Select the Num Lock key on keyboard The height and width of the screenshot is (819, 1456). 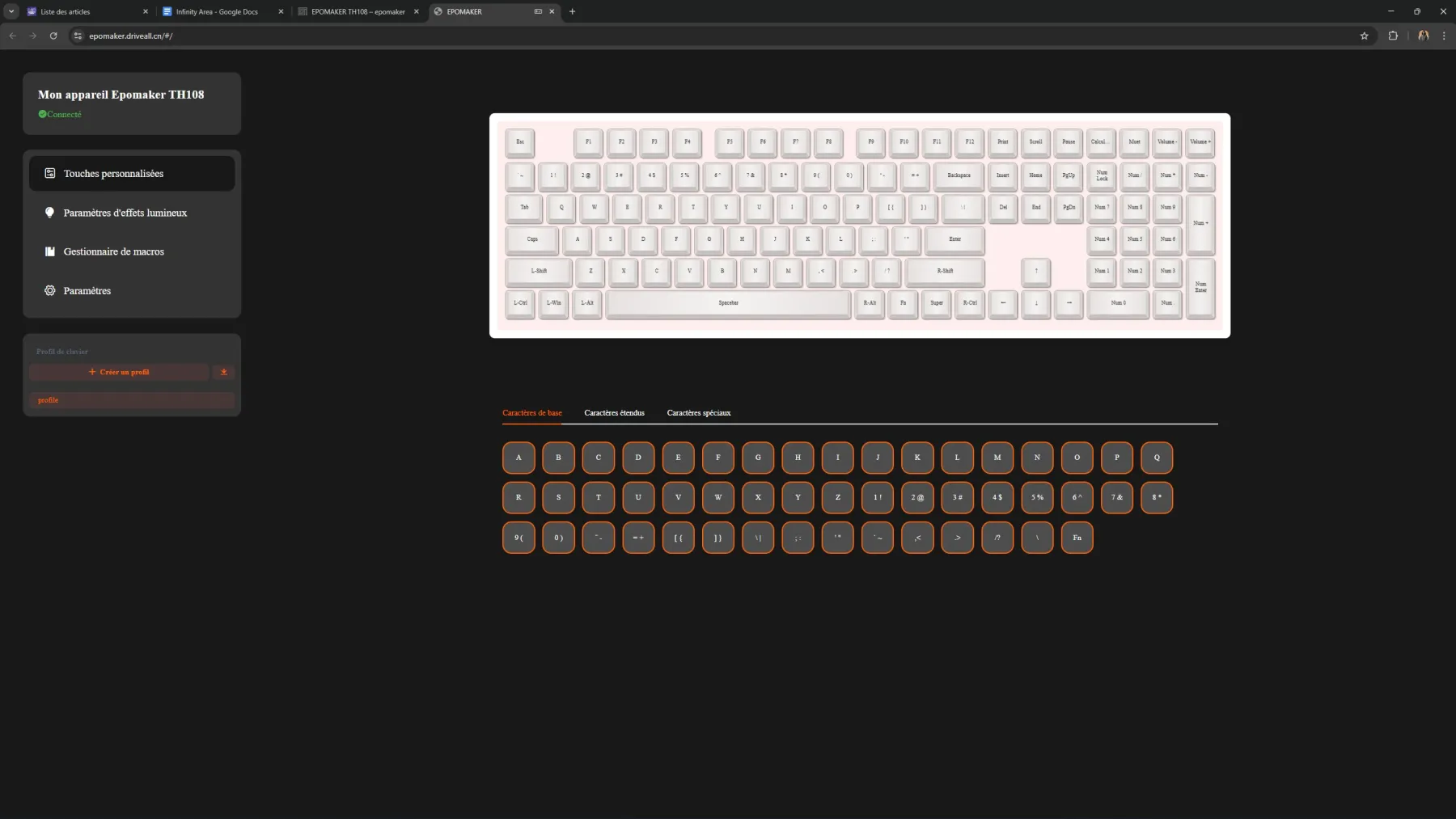pyautogui.click(x=1102, y=176)
